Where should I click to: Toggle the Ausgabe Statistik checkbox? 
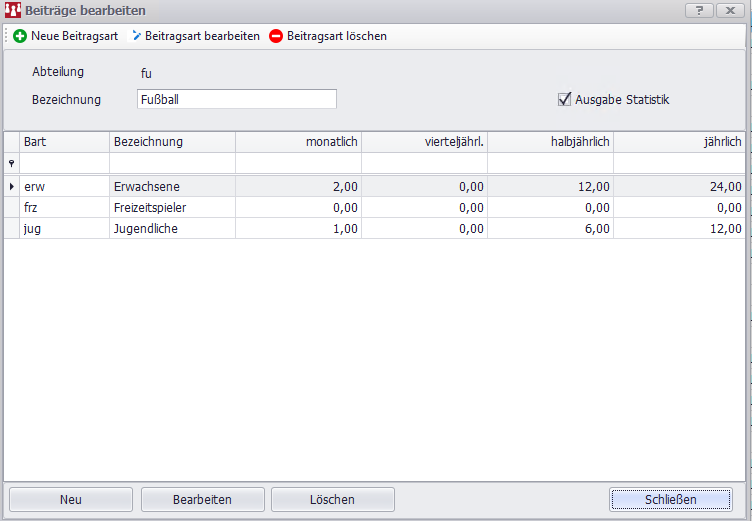[565, 99]
